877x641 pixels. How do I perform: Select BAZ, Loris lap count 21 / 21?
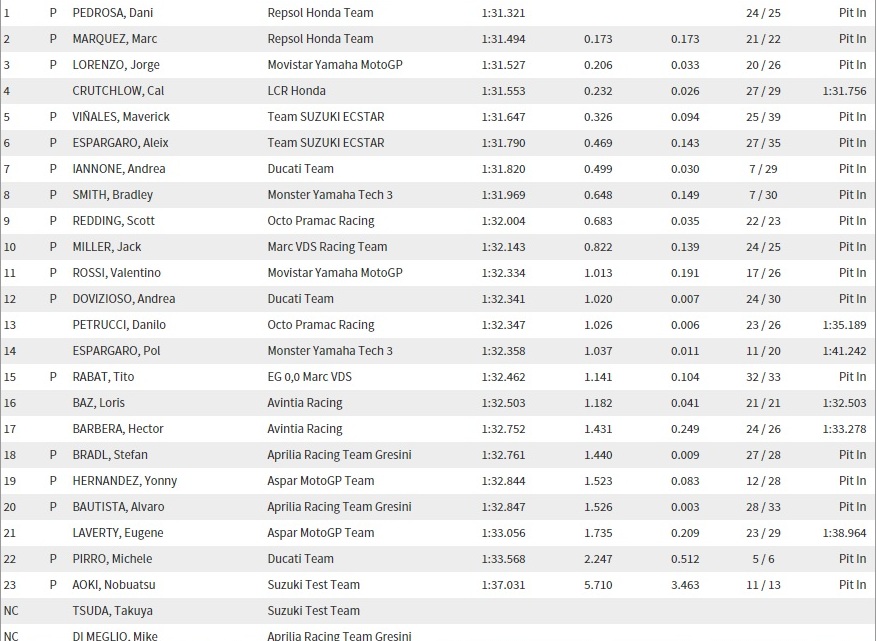(763, 403)
